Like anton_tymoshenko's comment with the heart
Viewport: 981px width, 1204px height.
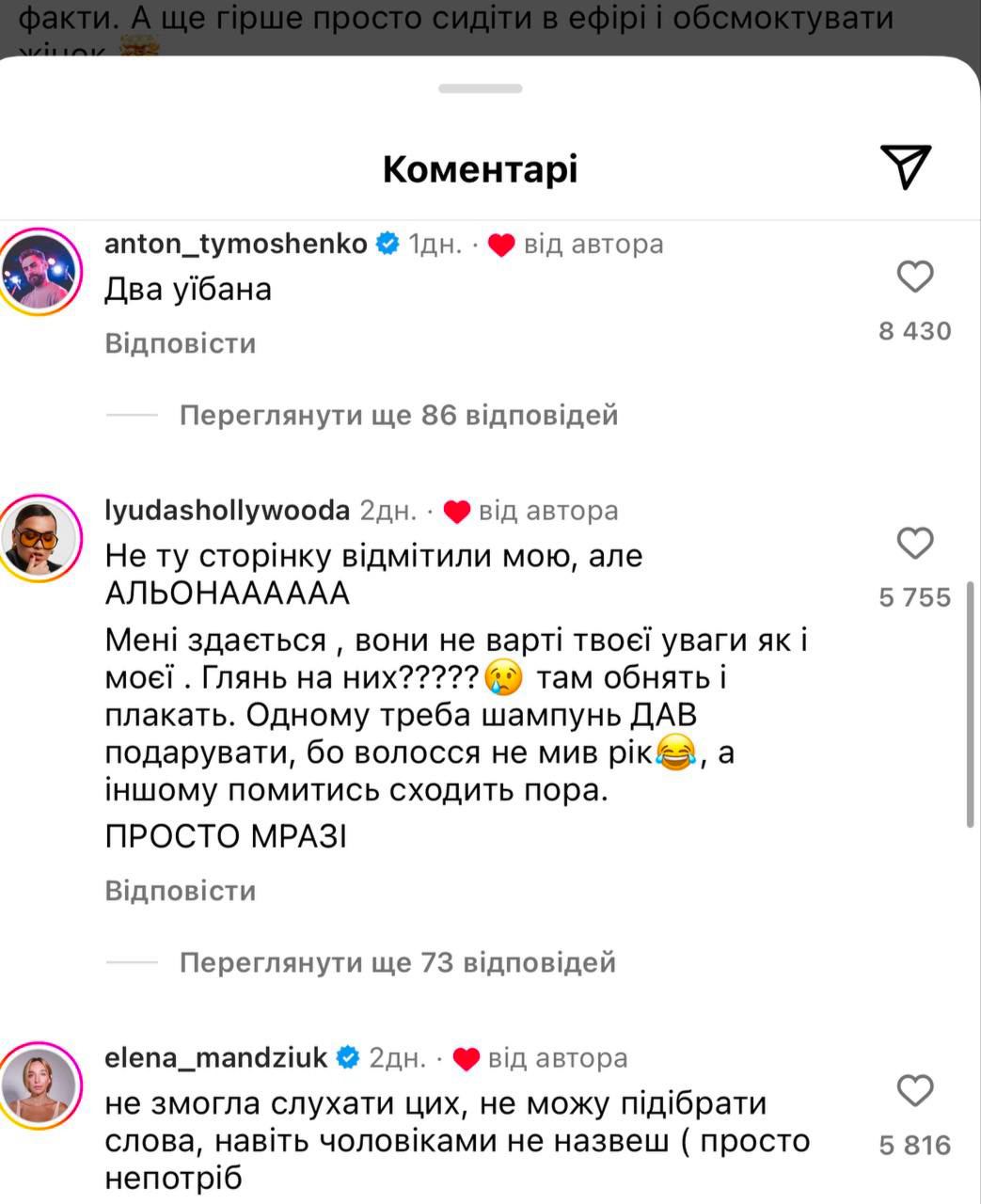(x=915, y=277)
